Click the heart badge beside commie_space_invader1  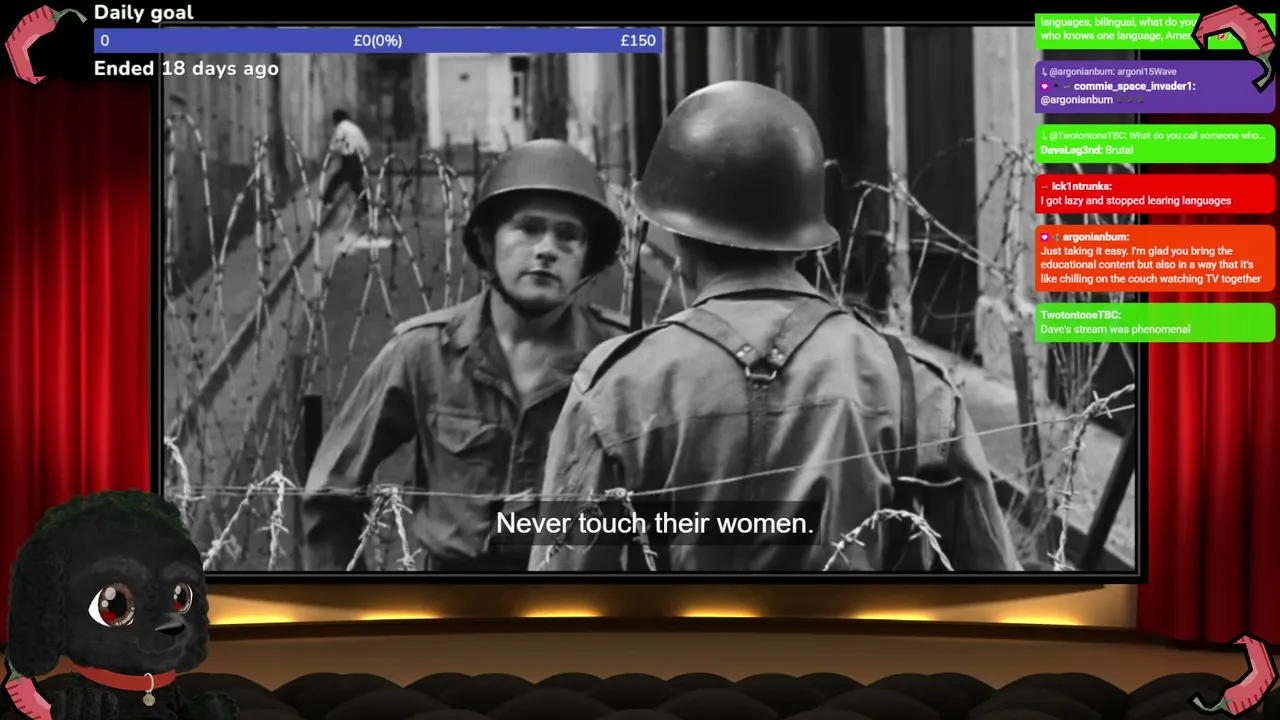[x=1045, y=86]
